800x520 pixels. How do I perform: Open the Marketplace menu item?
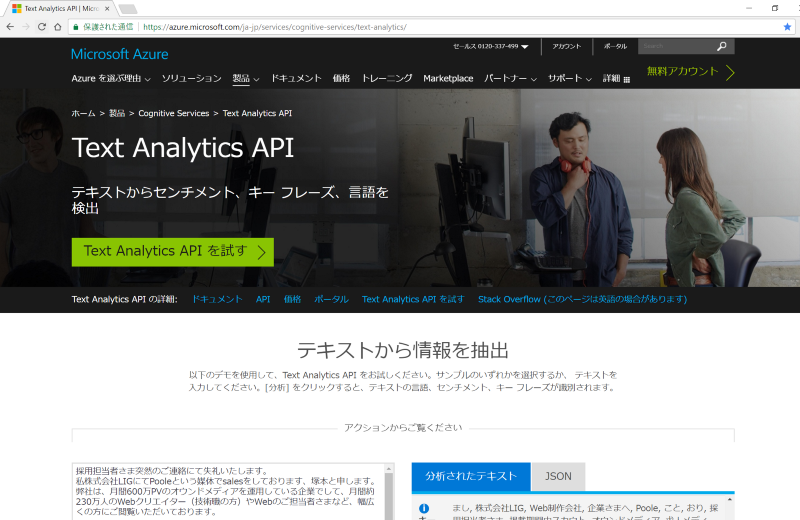[448, 78]
